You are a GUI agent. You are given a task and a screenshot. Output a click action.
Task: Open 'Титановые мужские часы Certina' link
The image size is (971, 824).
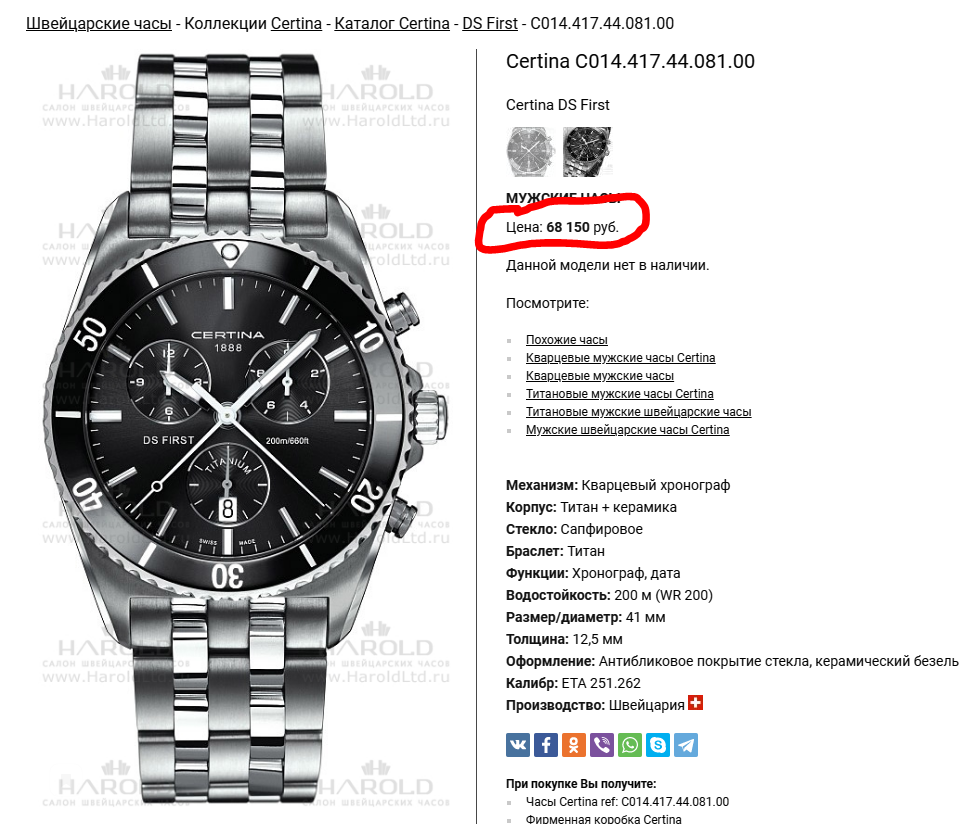[619, 394]
